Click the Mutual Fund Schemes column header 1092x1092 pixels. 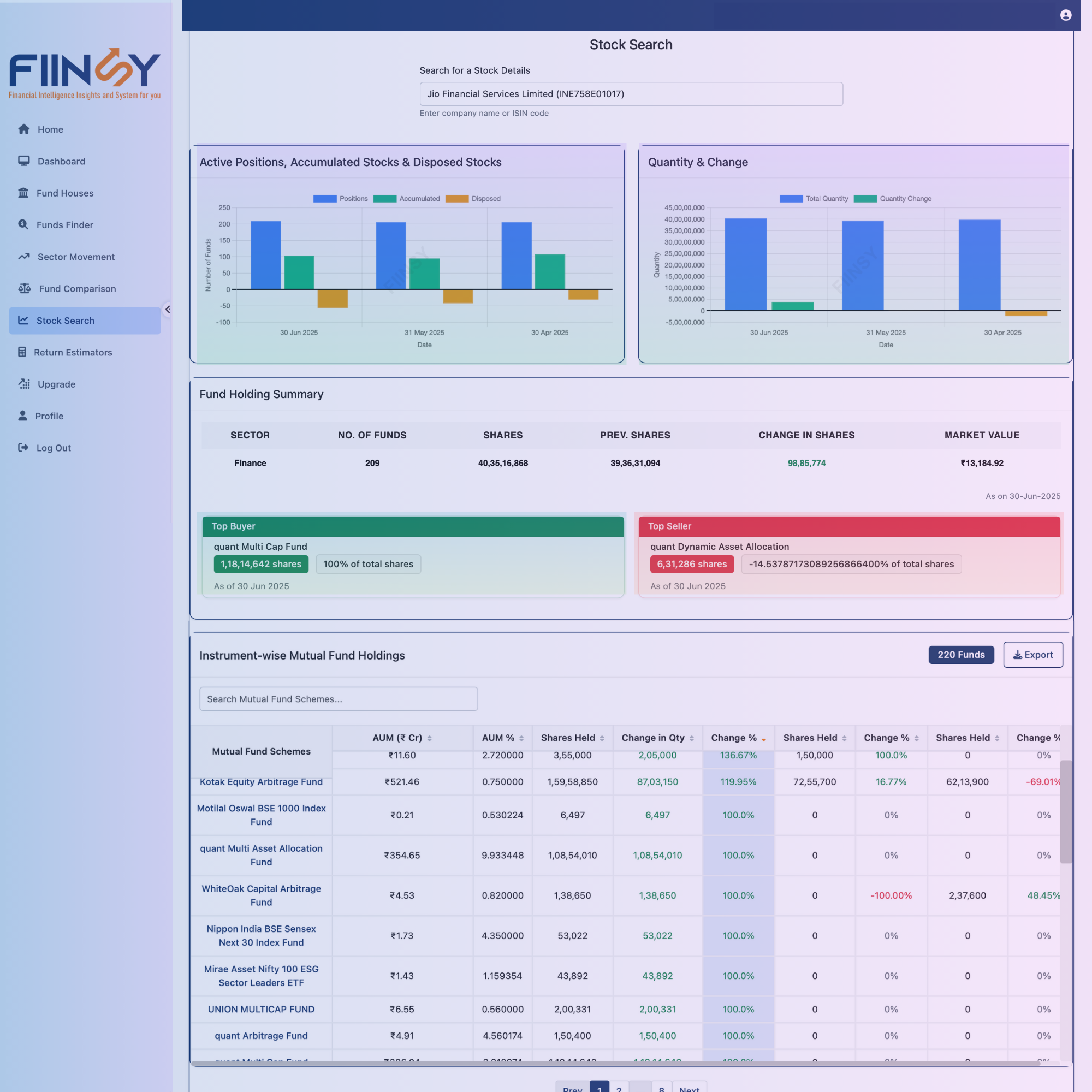coord(261,751)
